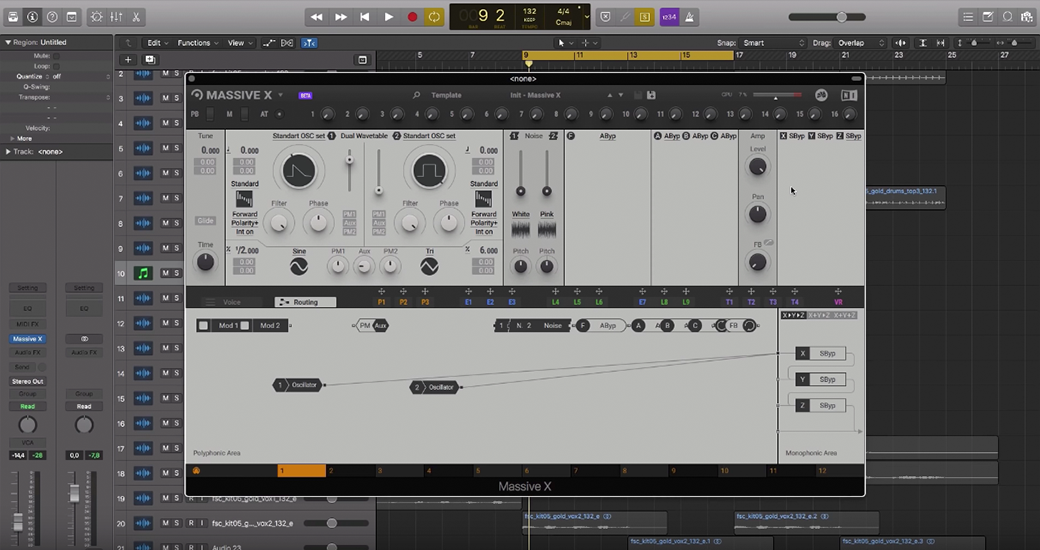Open the Mixer icon in toolbar
This screenshot has width=1040, height=550.
[x=116, y=17]
